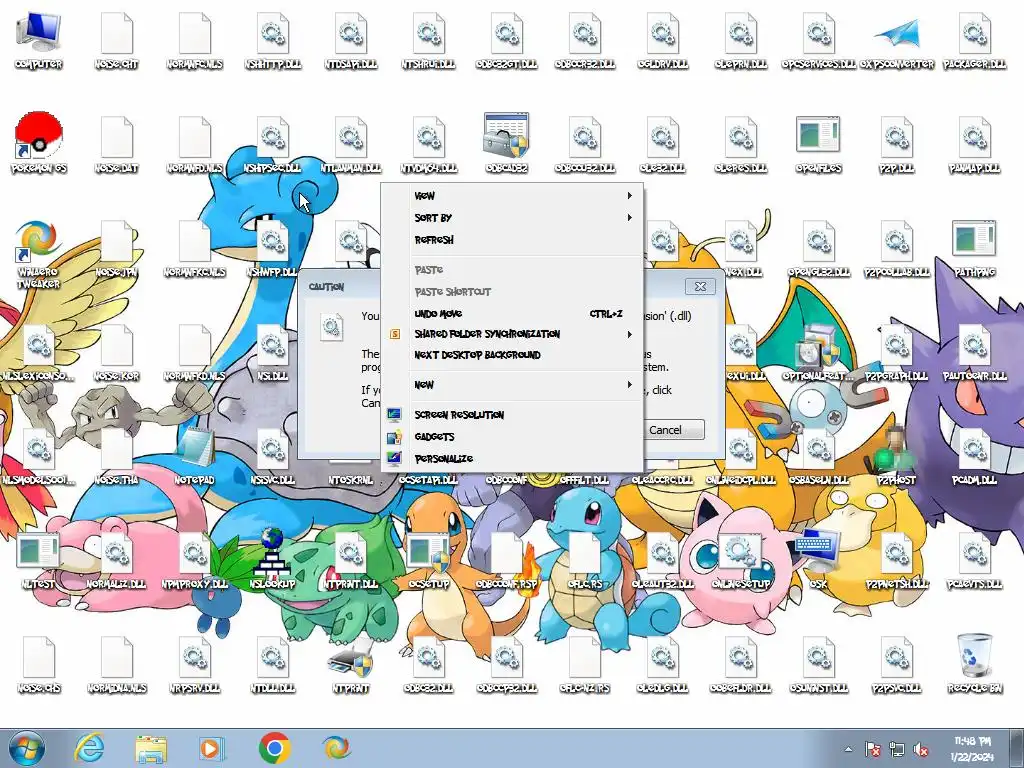Expand the Sort By submenu
The height and width of the screenshot is (768, 1024).
(x=512, y=217)
